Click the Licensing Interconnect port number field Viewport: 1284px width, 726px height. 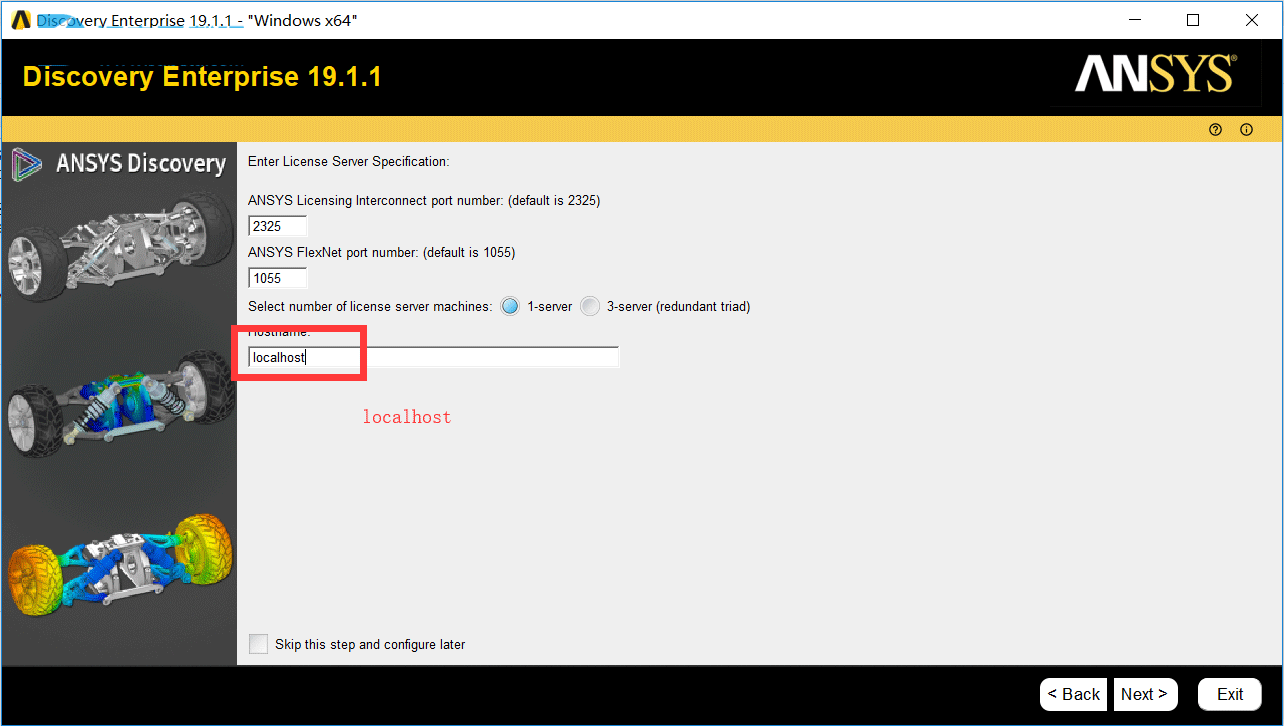(x=278, y=226)
